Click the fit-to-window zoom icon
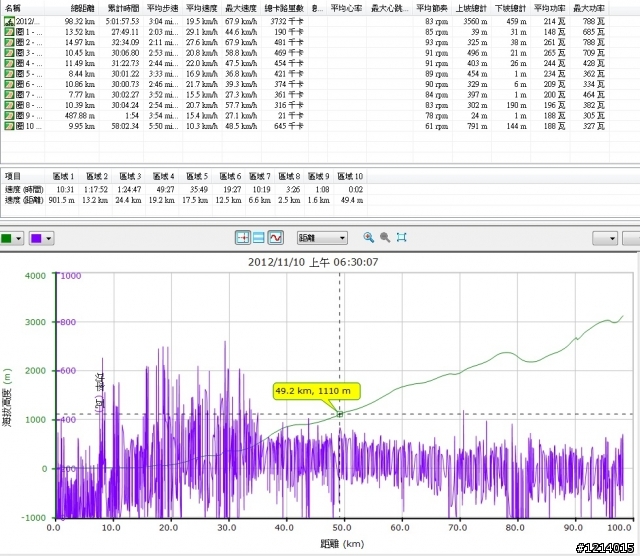This screenshot has height=556, width=640. [x=401, y=238]
